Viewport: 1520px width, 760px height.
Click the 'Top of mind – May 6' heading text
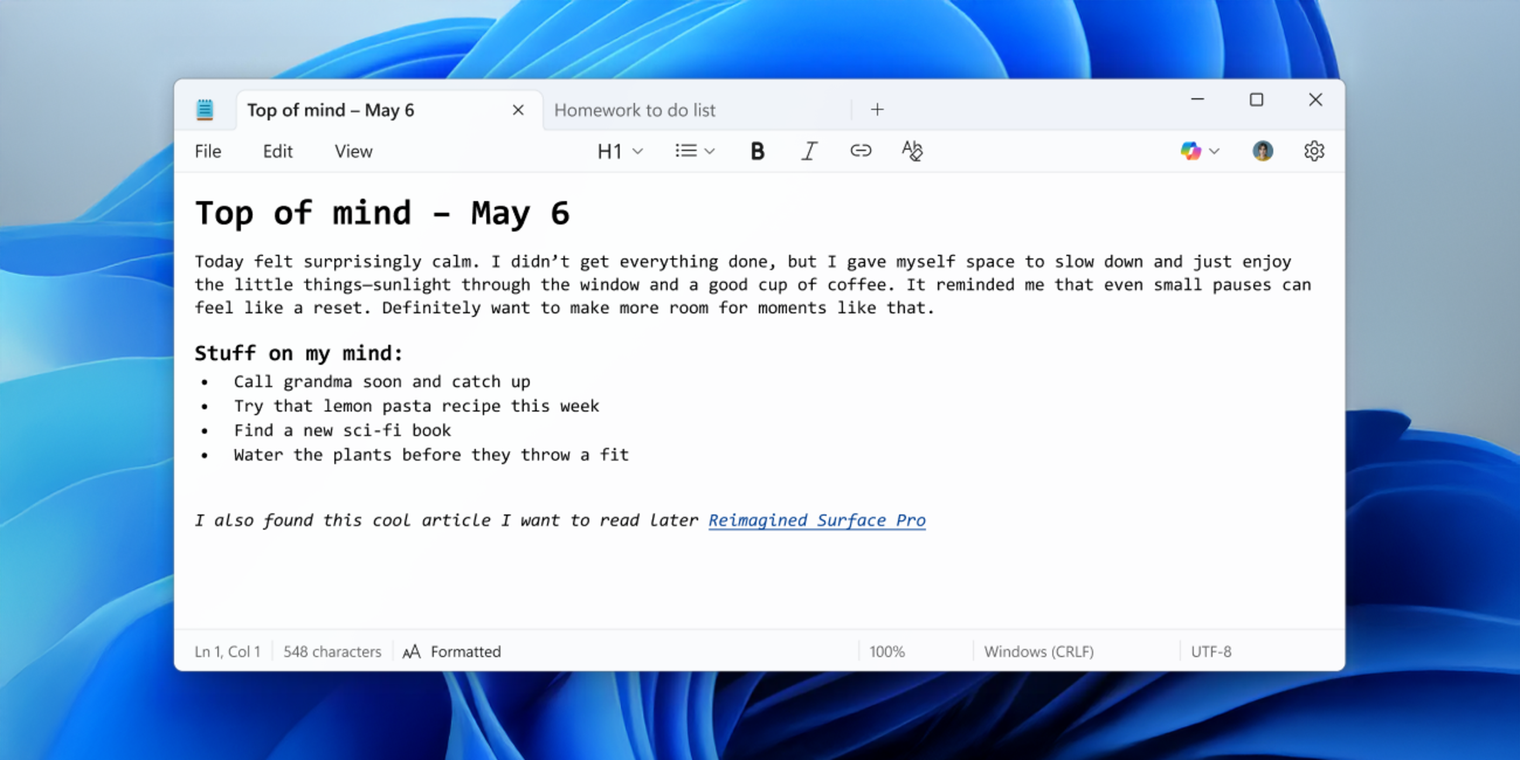pos(382,213)
